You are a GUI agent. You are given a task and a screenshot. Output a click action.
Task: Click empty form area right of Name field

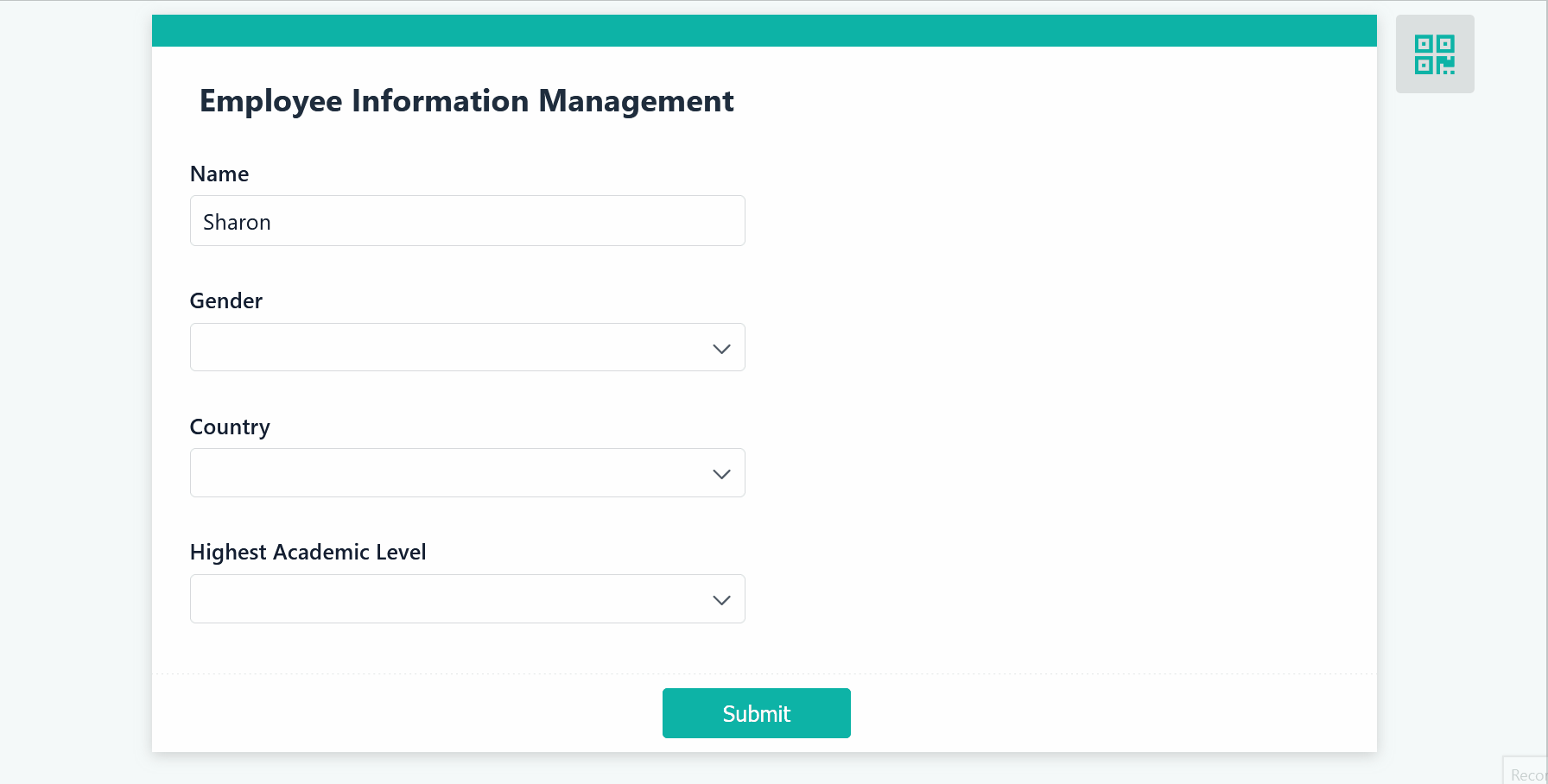point(1037,221)
